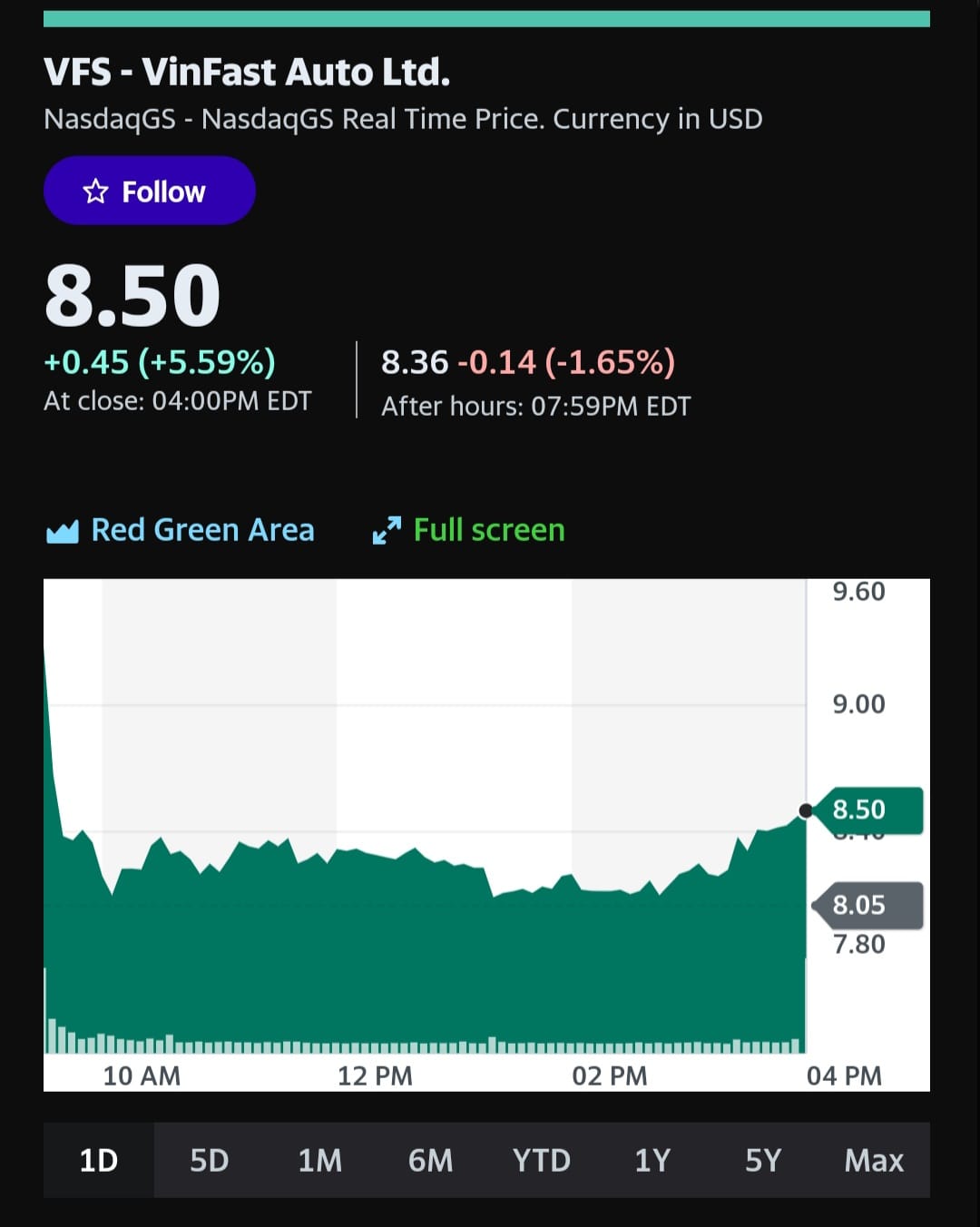This screenshot has height=1227, width=980.
Task: Switch chart to the 1Y range
Action: [652, 1160]
